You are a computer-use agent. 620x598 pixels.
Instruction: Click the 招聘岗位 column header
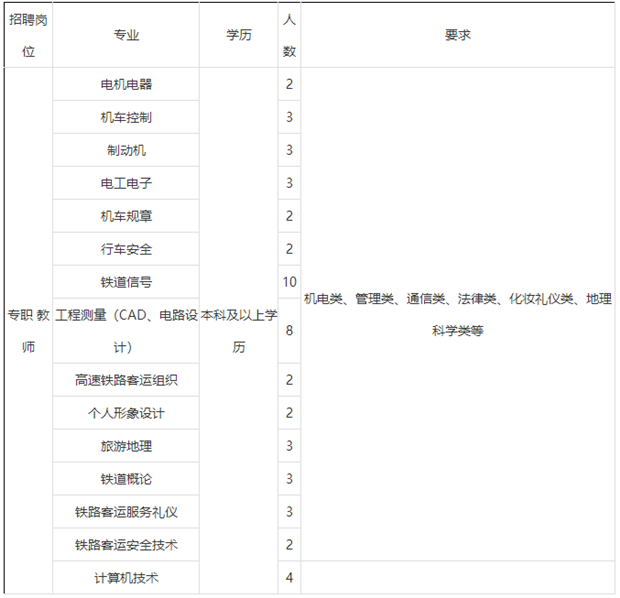click(28, 35)
